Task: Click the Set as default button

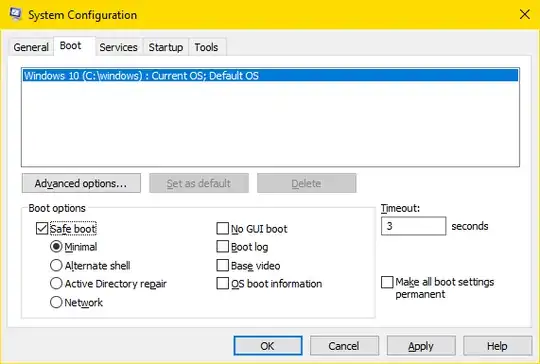Action: (199, 183)
